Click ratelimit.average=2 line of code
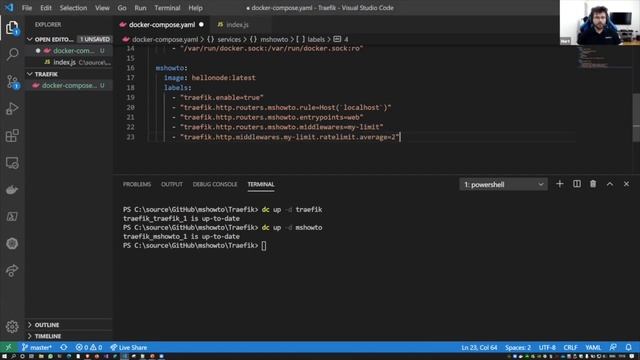 286,137
